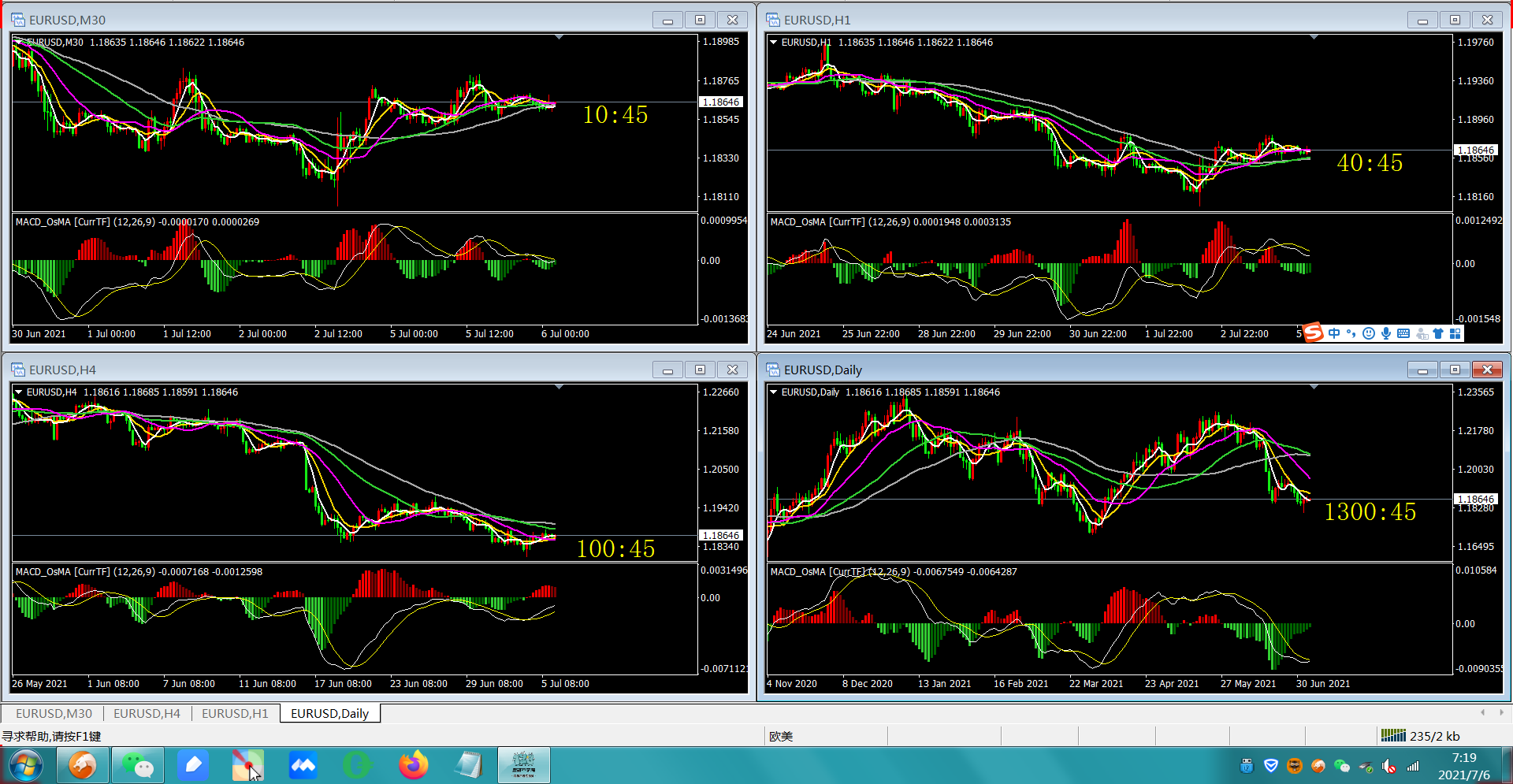Click the microphone voice input icon

(x=1386, y=333)
